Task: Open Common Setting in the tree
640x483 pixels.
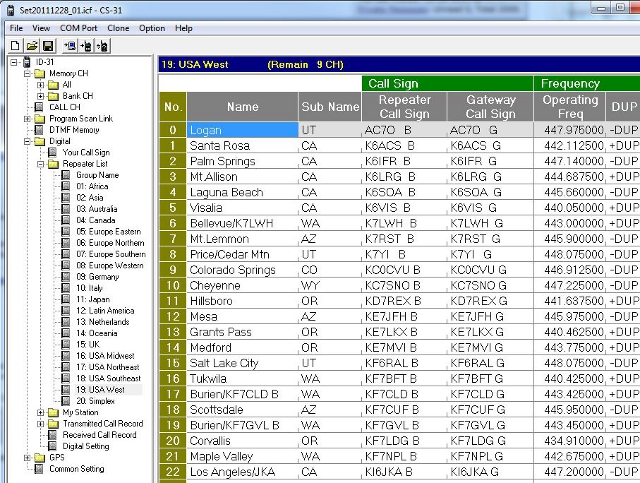Action: (76, 468)
